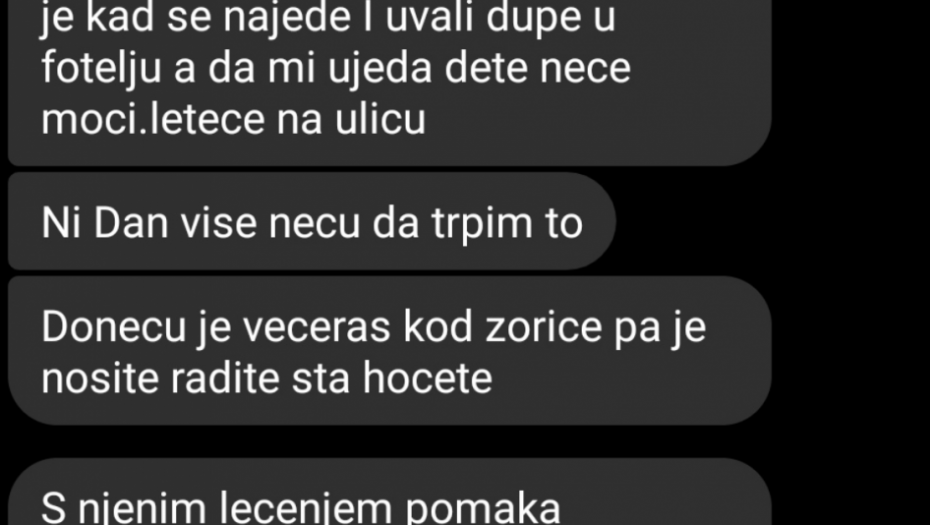
Task: Click the word "Dan" in the short message
Action: tap(131, 223)
